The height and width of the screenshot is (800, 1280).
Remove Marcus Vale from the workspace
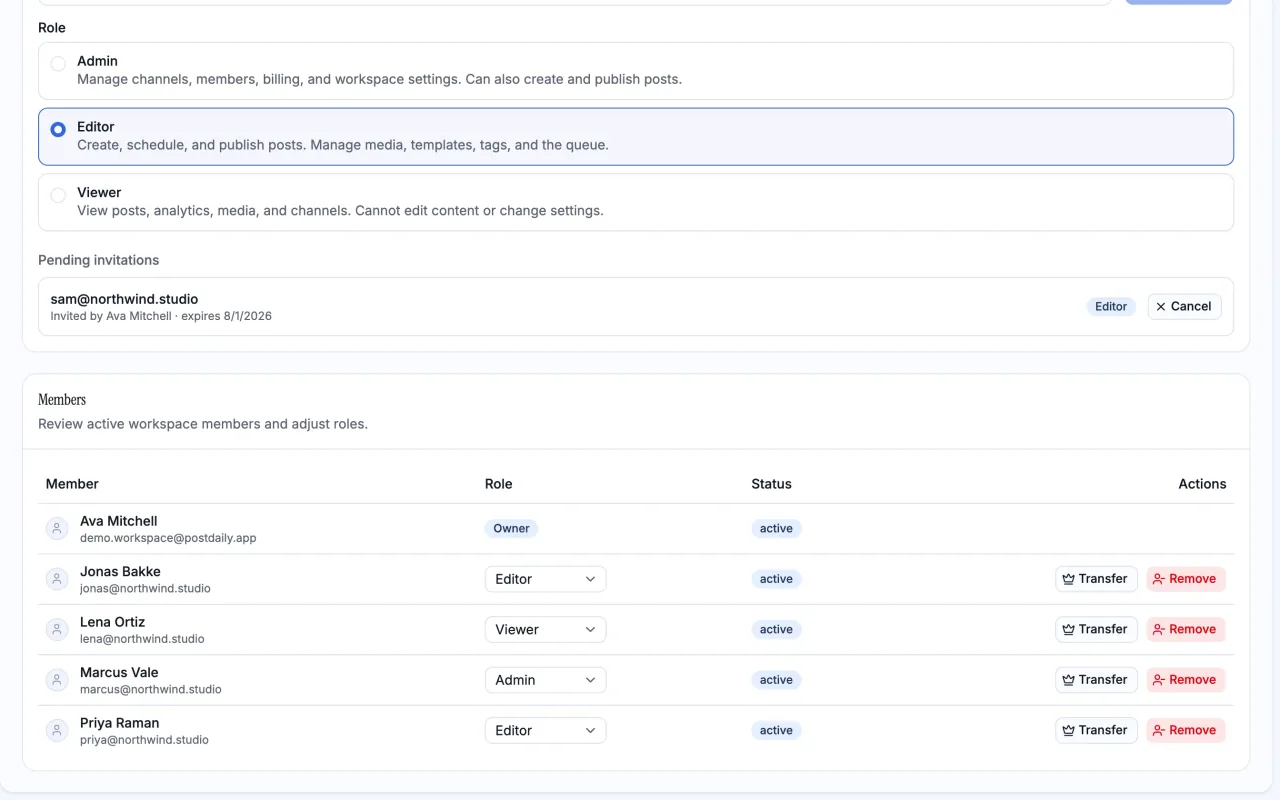[x=1186, y=680]
